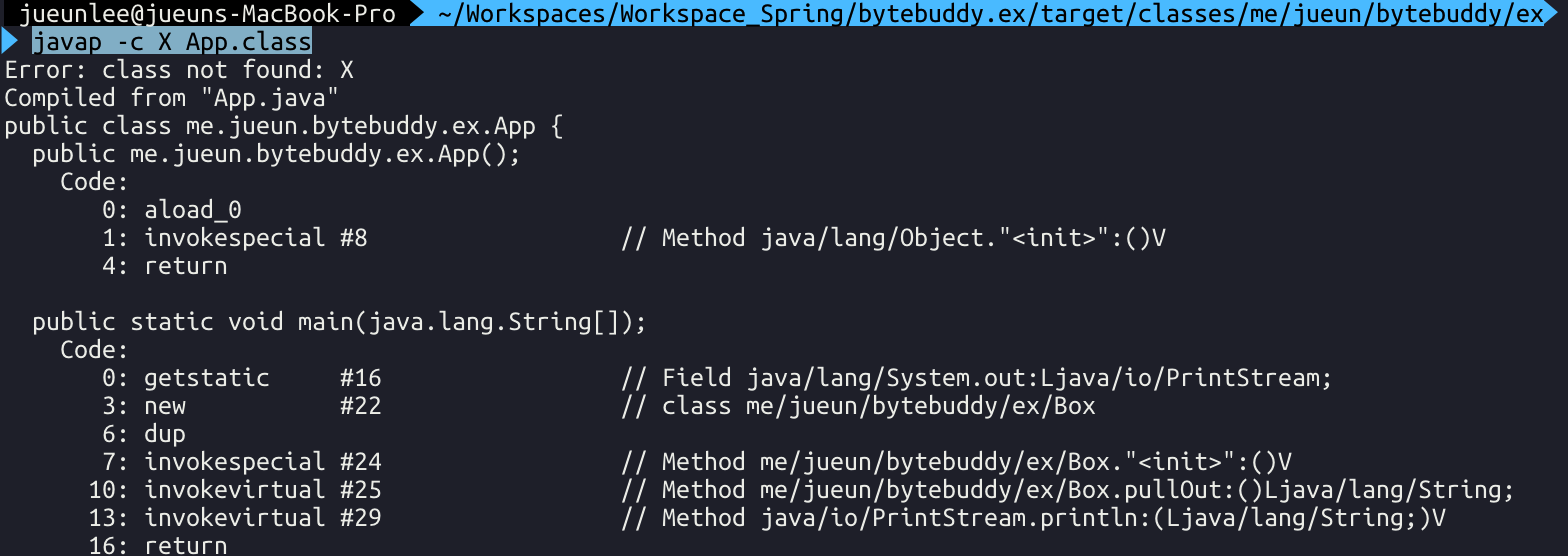Click the 'invokespecial #8' instruction
Screen dimensions: 1568x556
[x=235, y=238]
